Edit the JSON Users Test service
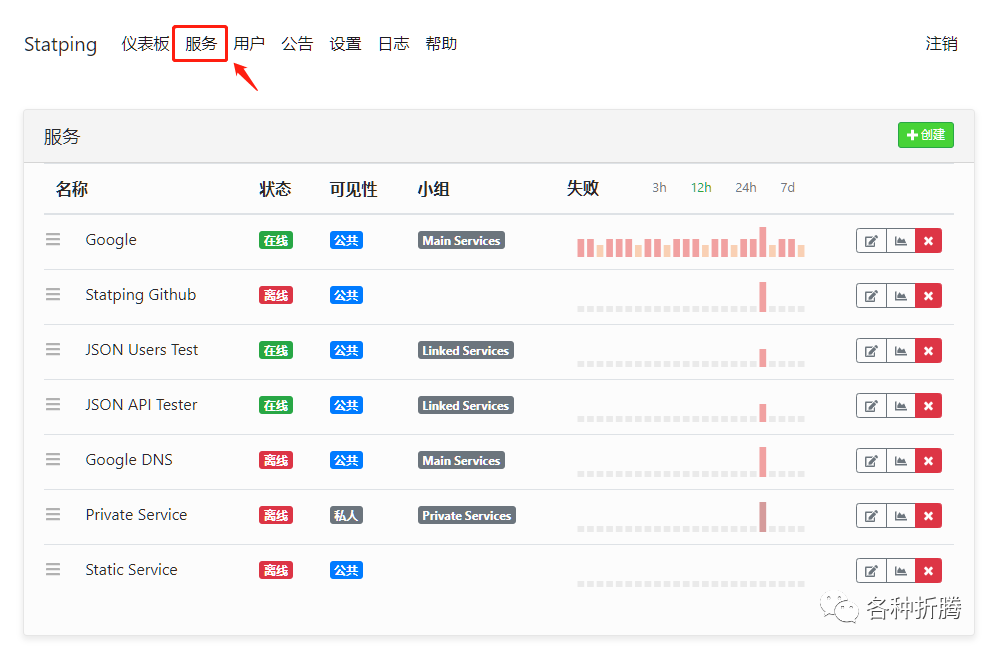994x652 pixels. (871, 351)
